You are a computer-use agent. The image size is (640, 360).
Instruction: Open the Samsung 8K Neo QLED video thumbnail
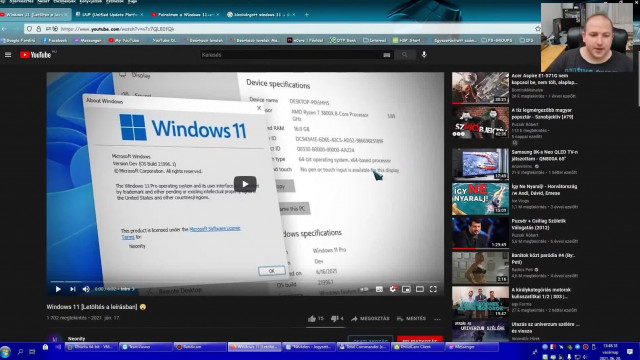click(480, 164)
